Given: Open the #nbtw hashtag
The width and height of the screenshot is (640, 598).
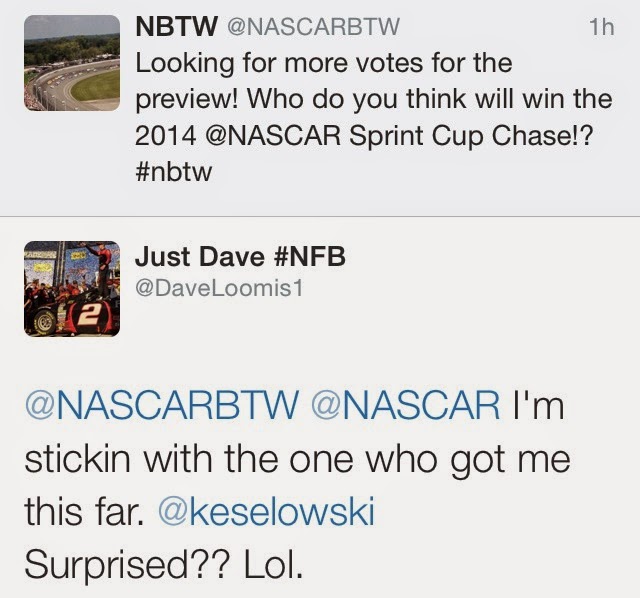Looking at the screenshot, I should 173,171.
